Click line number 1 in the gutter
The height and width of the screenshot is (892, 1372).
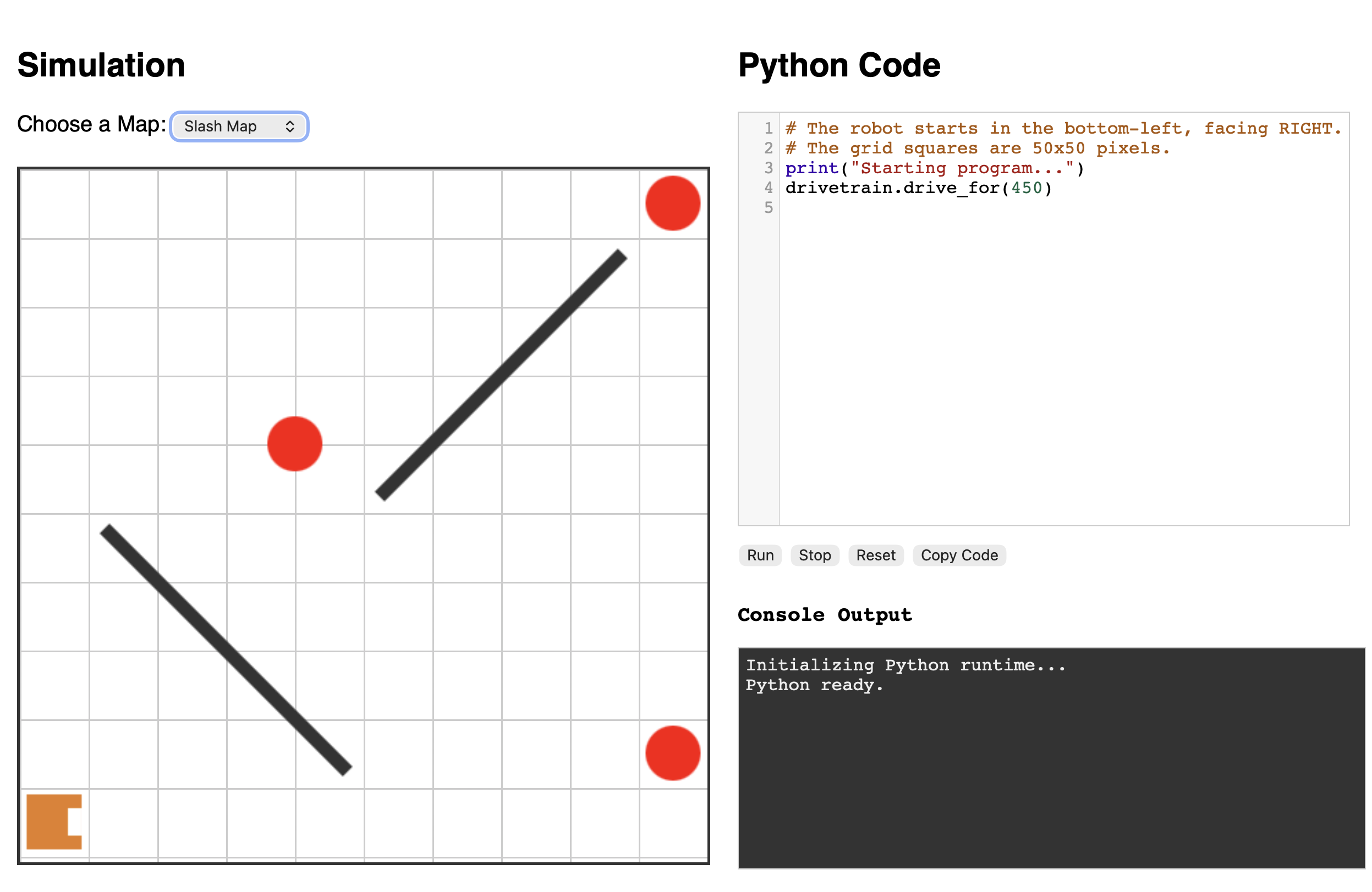768,129
